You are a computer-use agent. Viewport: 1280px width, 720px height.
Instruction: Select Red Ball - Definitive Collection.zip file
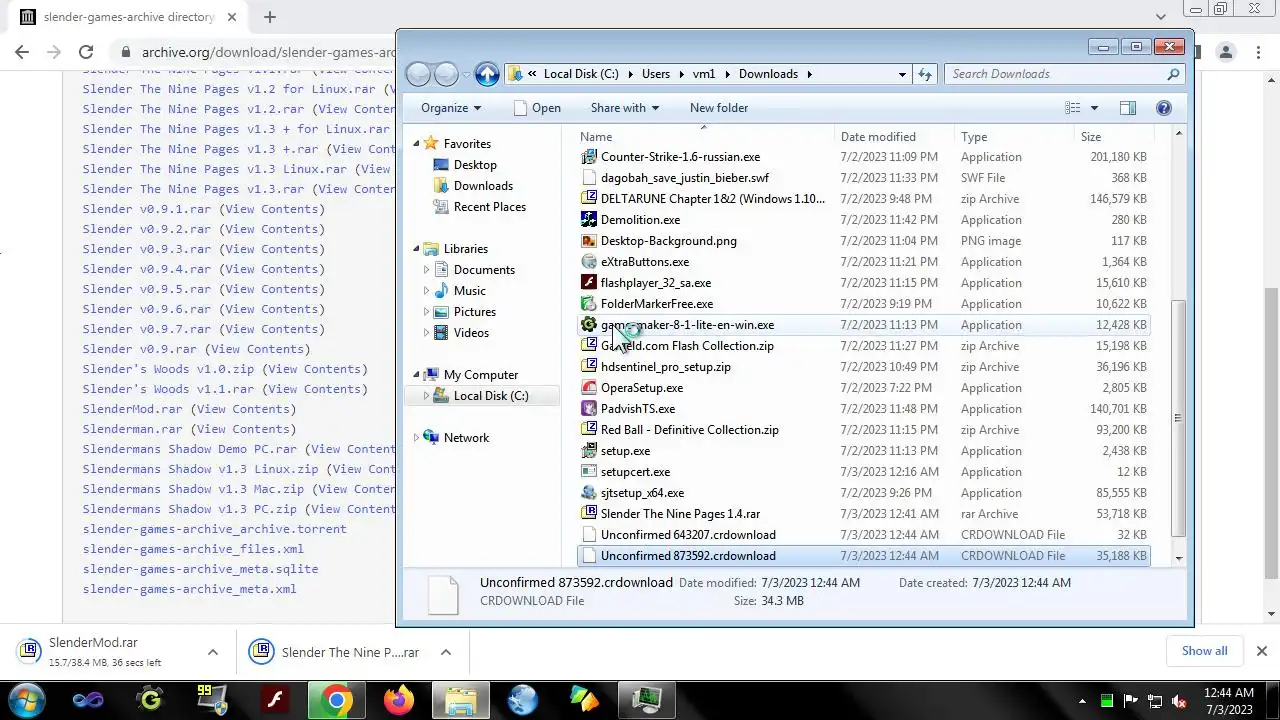864,430
